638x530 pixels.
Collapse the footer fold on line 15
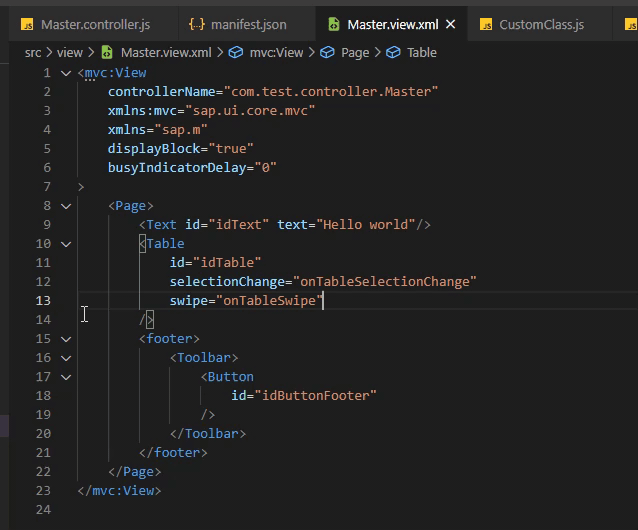coord(66,339)
